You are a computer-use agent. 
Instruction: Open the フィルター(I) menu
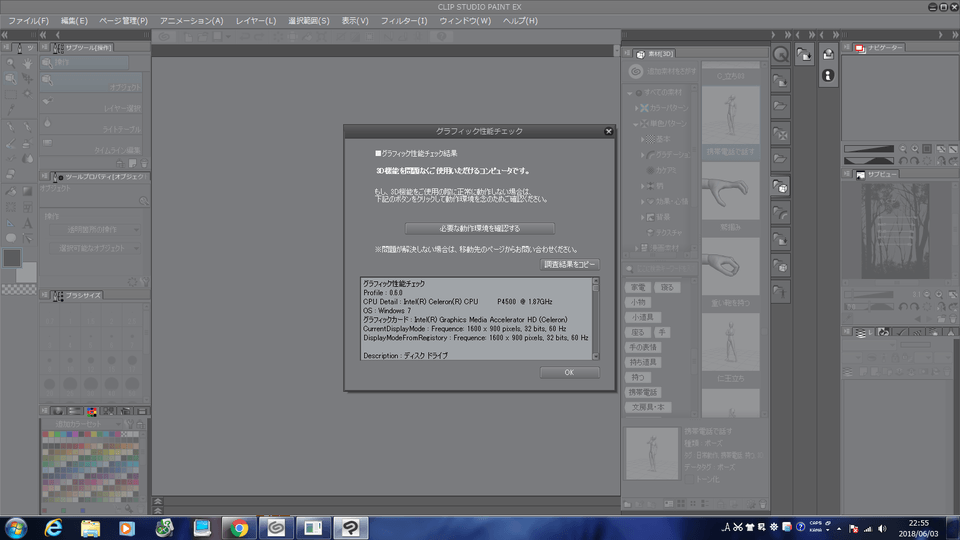coord(405,20)
